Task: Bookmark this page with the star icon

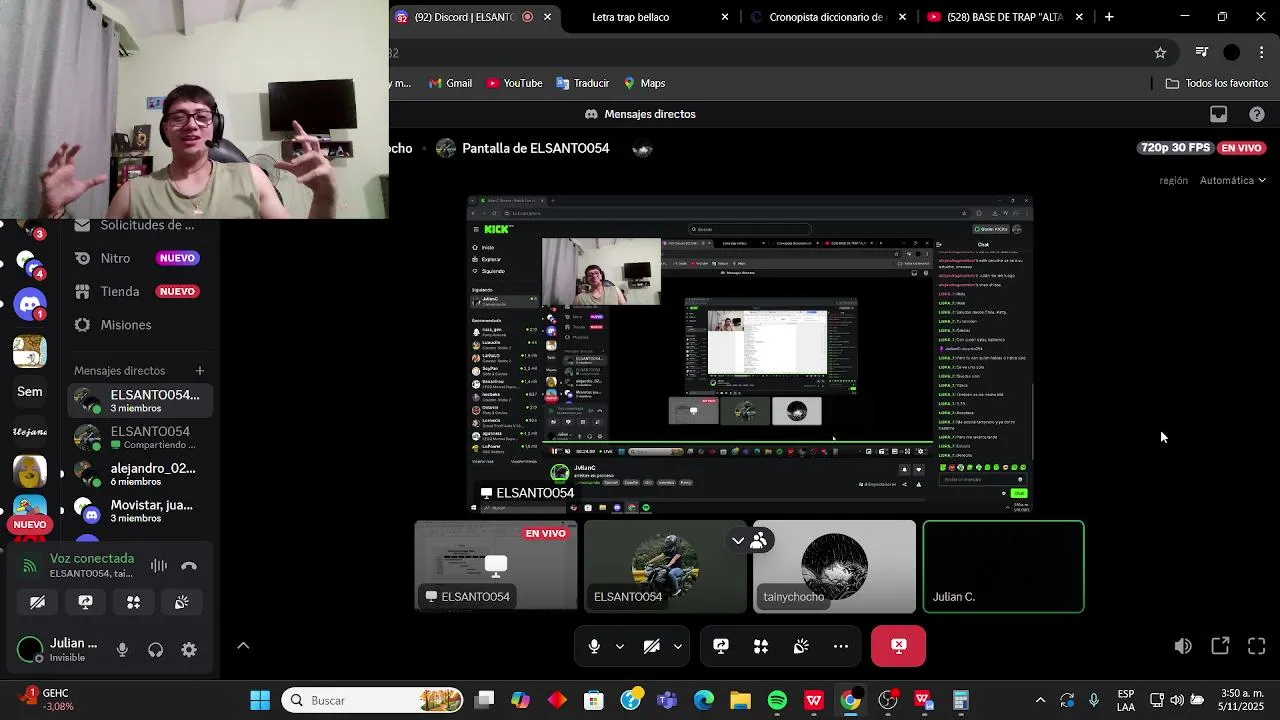Action: (1160, 53)
